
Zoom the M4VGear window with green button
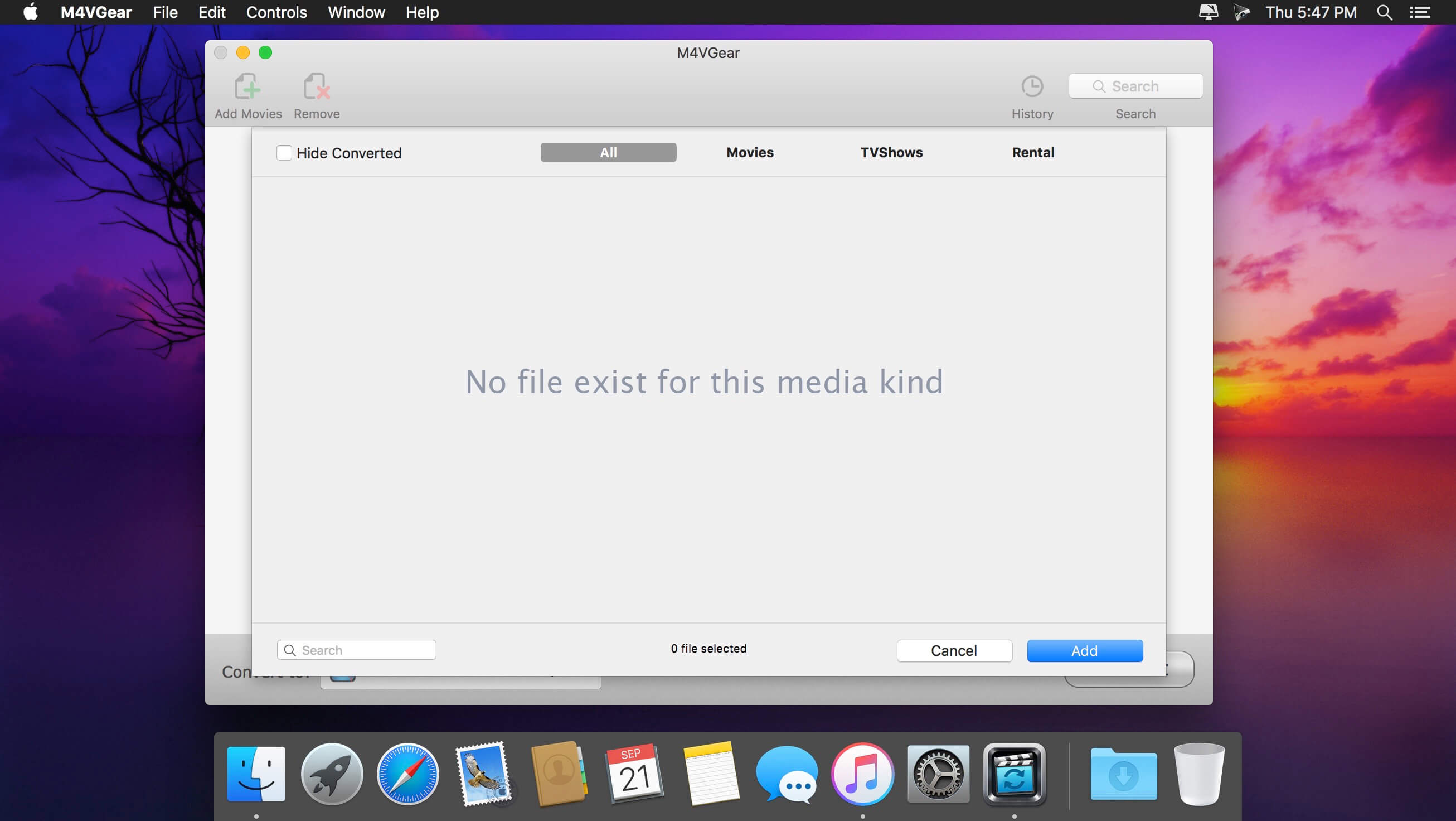pyautogui.click(x=265, y=52)
